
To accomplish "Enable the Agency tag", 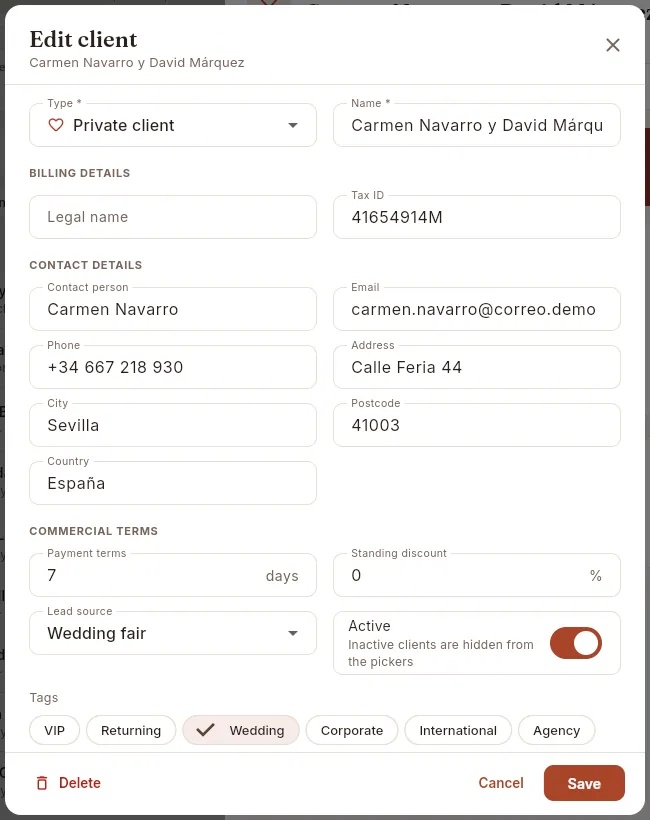I will pos(556,730).
